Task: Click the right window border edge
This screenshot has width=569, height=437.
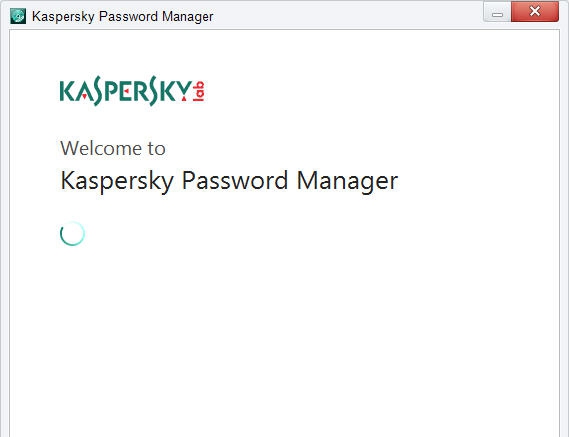Action: coord(564,232)
